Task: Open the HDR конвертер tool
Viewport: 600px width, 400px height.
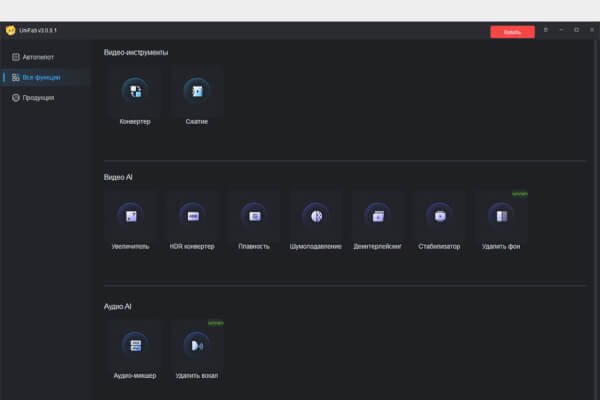Action: (x=192, y=222)
